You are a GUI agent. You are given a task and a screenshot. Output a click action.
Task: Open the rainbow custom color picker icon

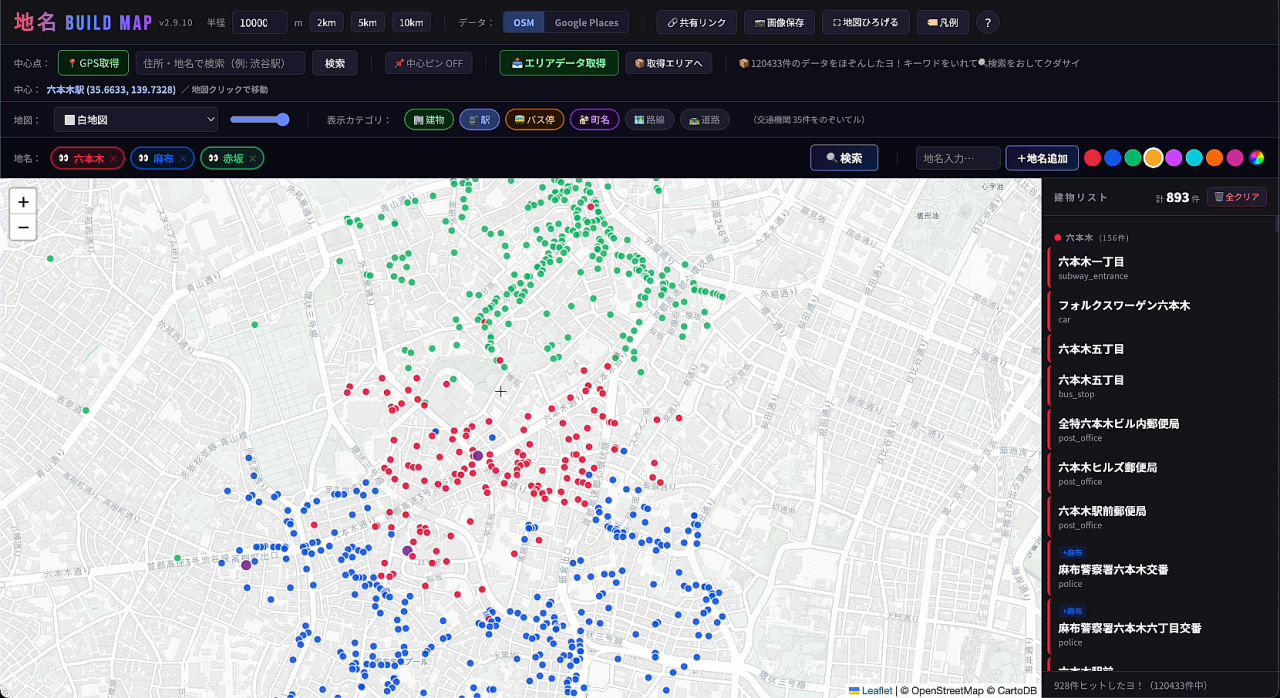click(x=1257, y=158)
